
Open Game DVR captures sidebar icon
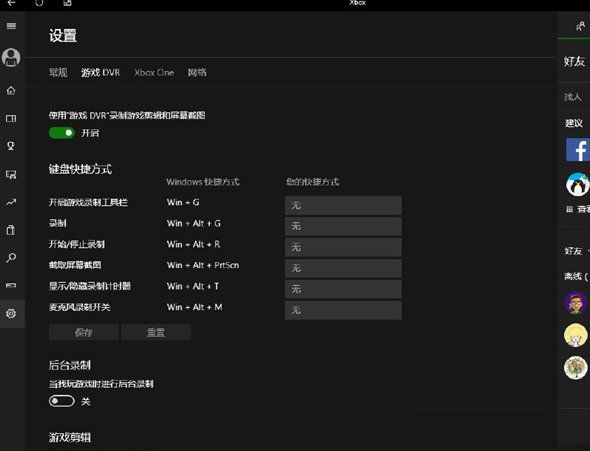[11, 174]
